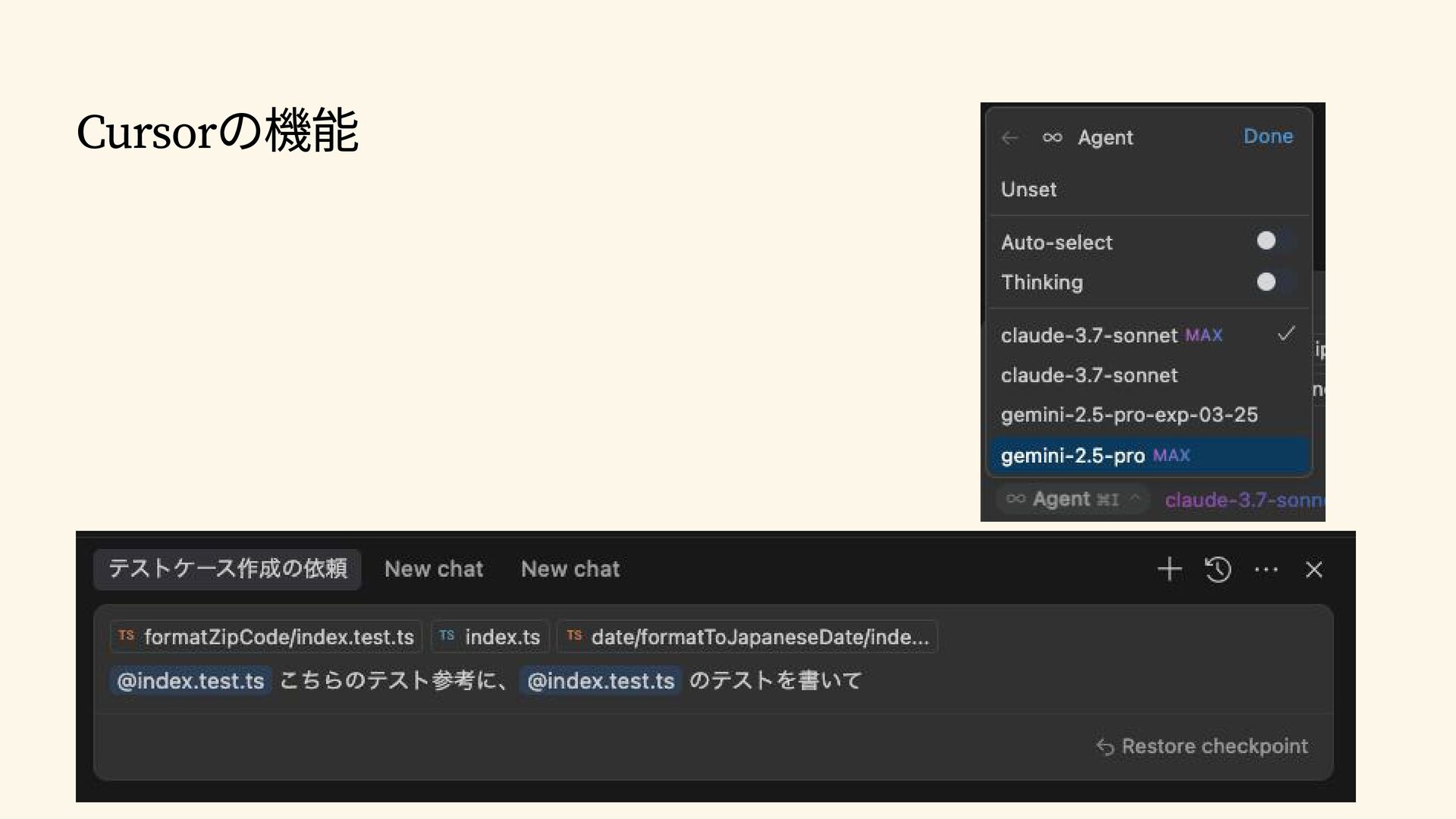Switch to the テストケース作成の依頼 chat tab
Viewport: 1456px width, 819px height.
[227, 569]
